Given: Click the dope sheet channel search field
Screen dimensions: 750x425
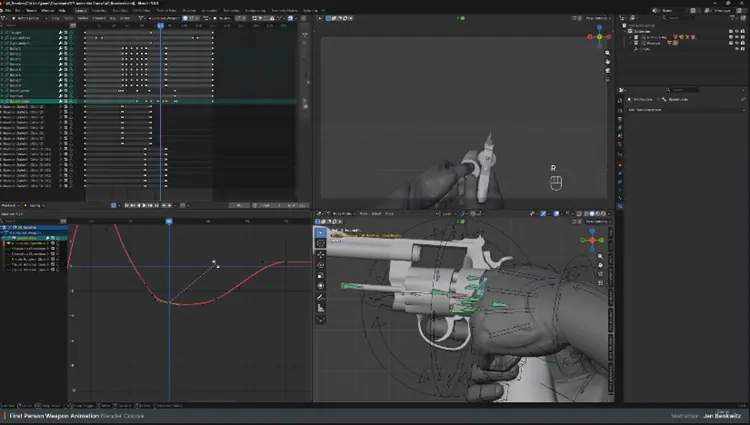Looking at the screenshot, I should [35, 25].
